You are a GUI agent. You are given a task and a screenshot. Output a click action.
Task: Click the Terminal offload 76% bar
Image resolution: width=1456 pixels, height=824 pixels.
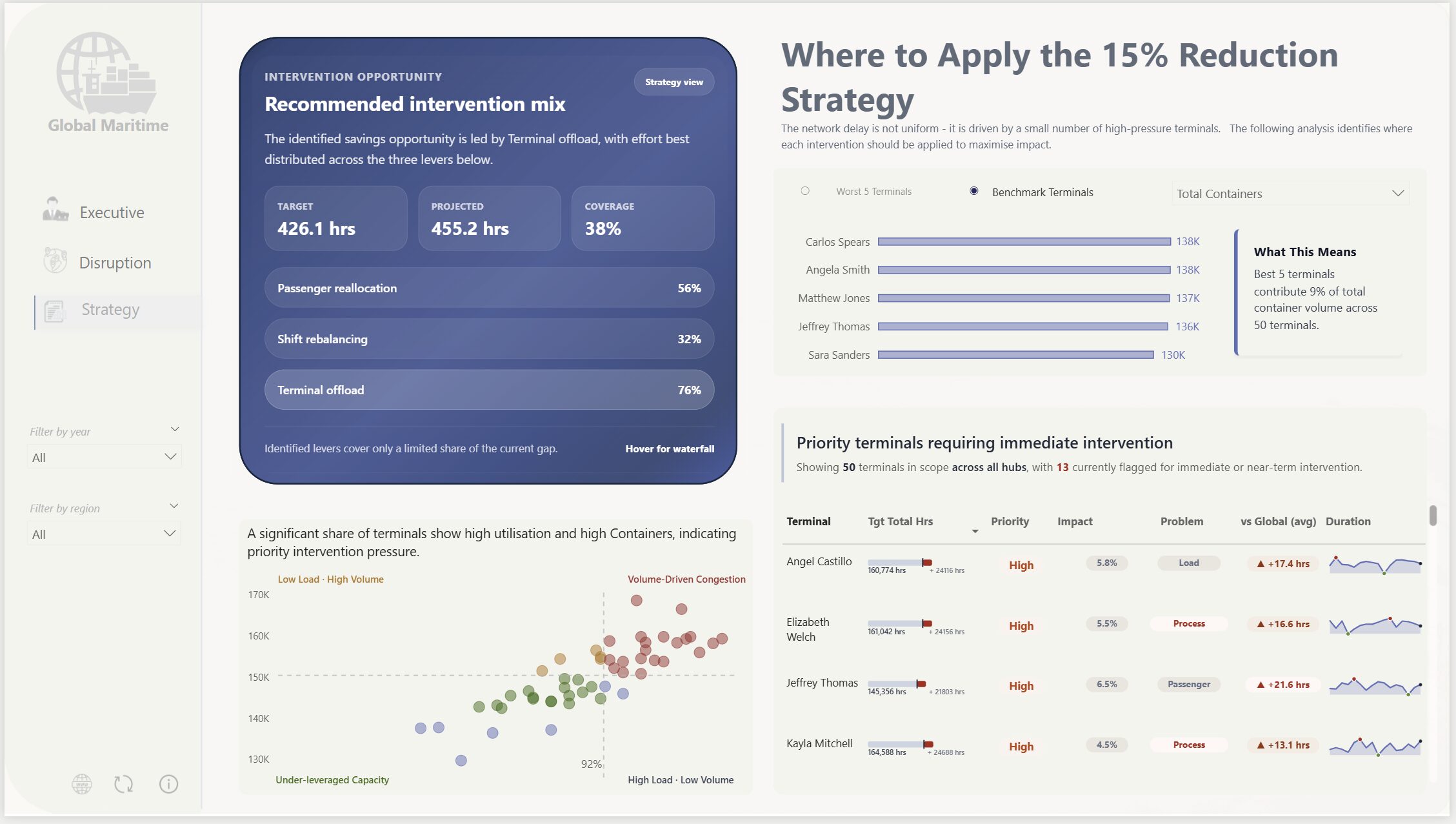click(x=488, y=390)
